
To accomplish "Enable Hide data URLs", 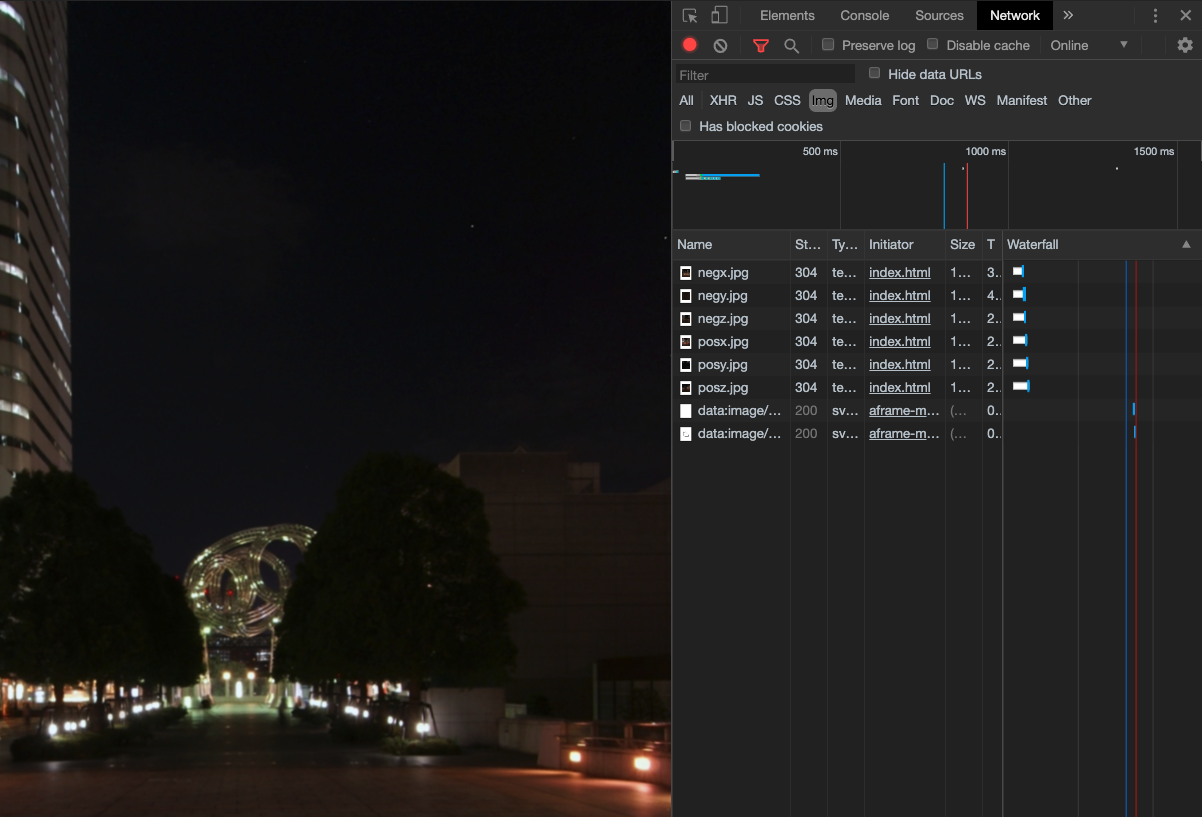I will click(874, 73).
